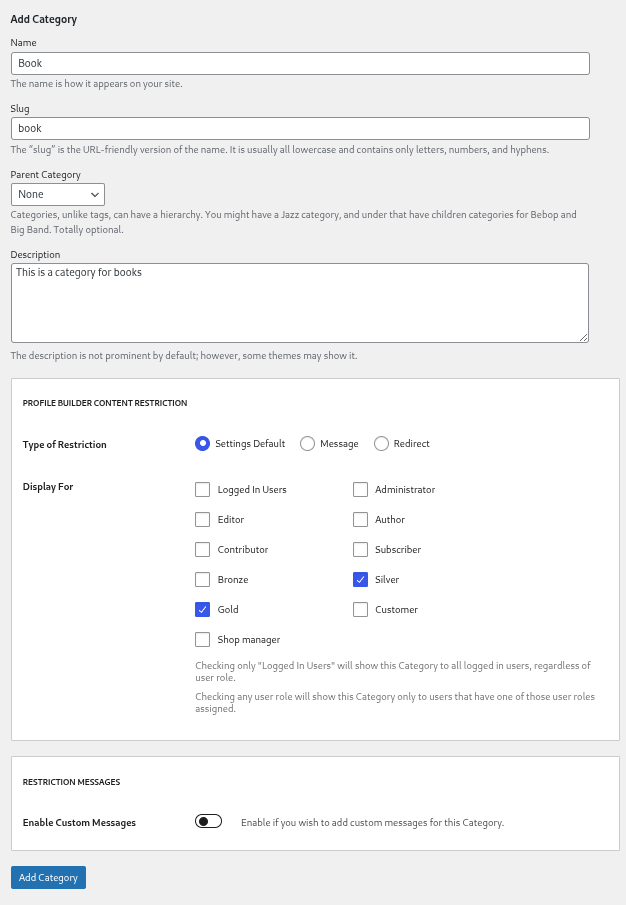Screen dimensions: 626x905
Task: Check the Customer role checkbox
Action: tap(360, 609)
